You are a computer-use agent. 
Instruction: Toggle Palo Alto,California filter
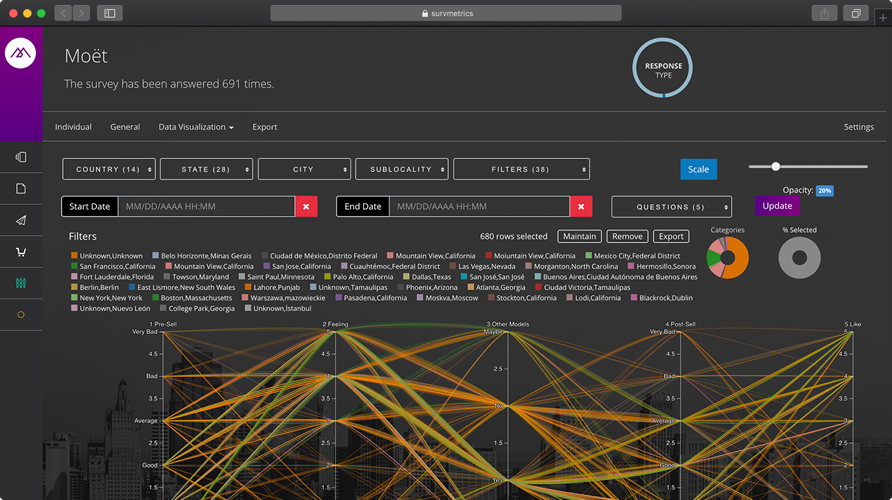[358, 277]
